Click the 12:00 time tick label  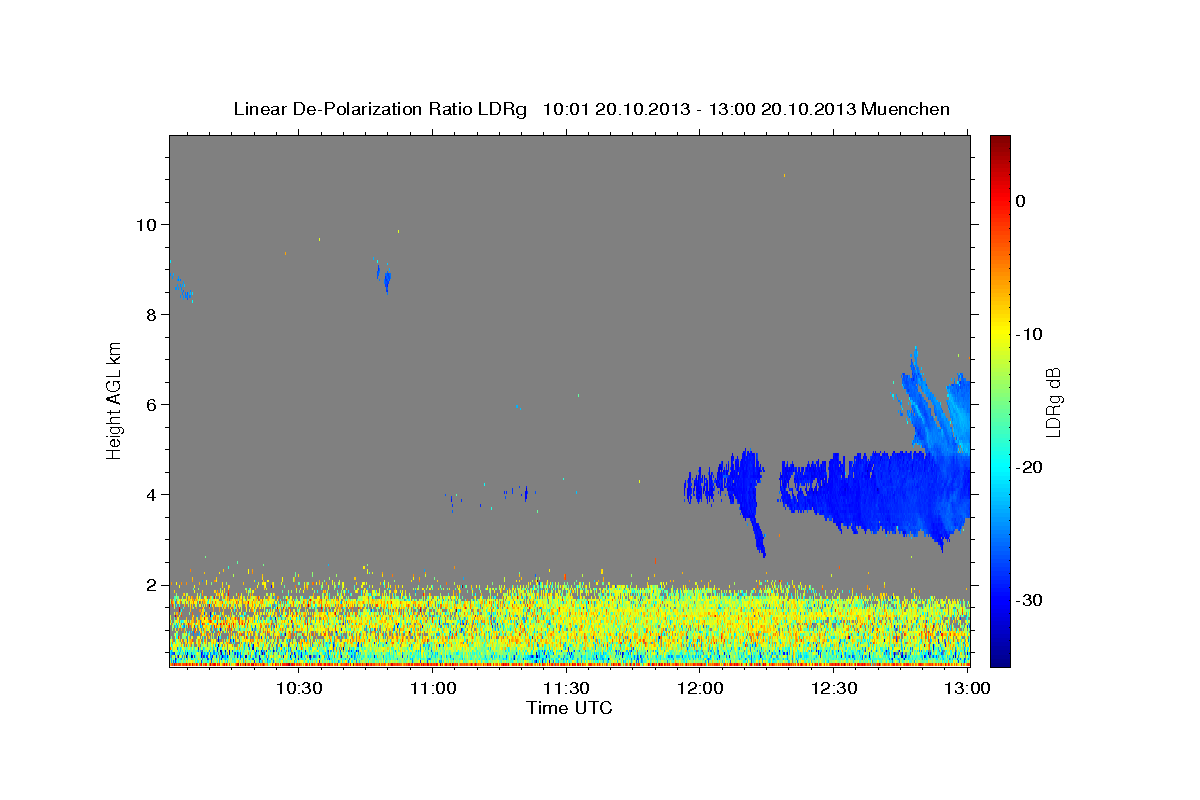coord(701,688)
